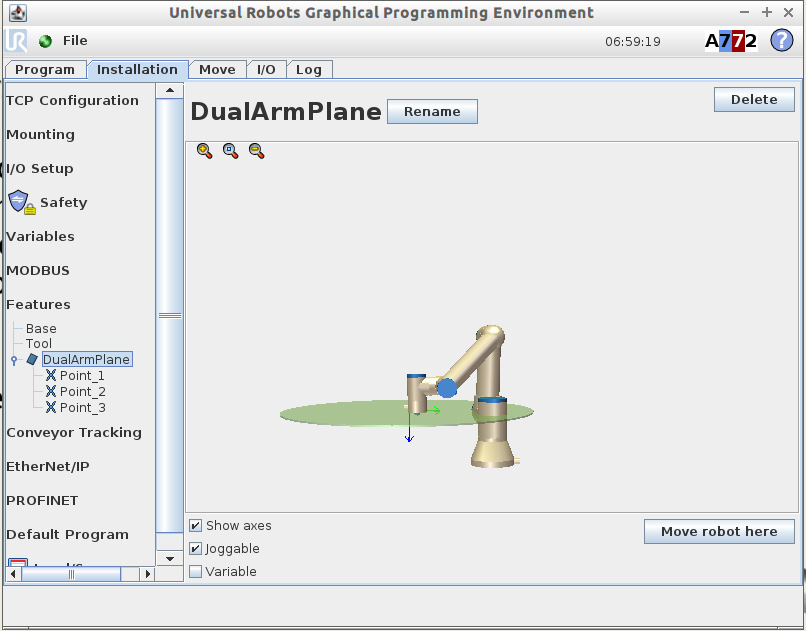The height and width of the screenshot is (631, 806).
Task: Collapse the DualArmPlane tree node
Action: pos(14,360)
